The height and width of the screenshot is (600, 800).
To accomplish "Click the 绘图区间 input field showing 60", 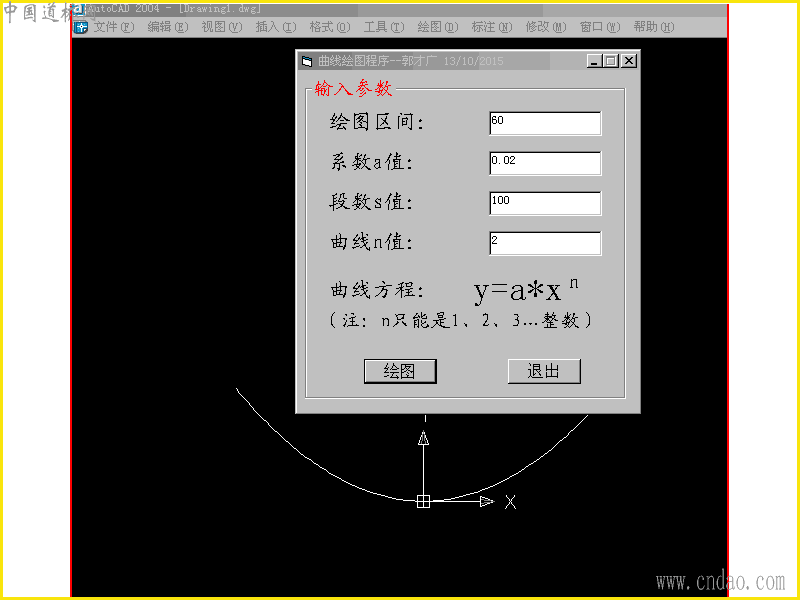I will pyautogui.click(x=545, y=123).
